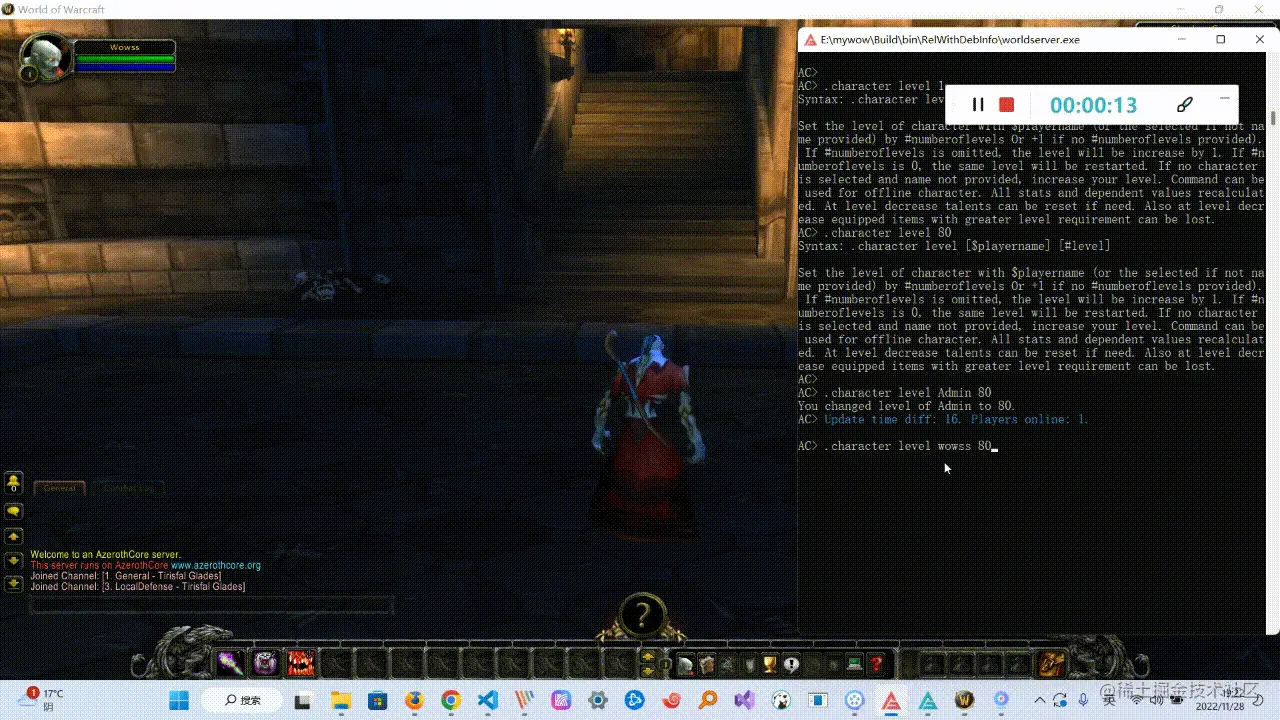Click the recorder annotation pen icon
The width and height of the screenshot is (1280, 720).
click(x=1185, y=105)
